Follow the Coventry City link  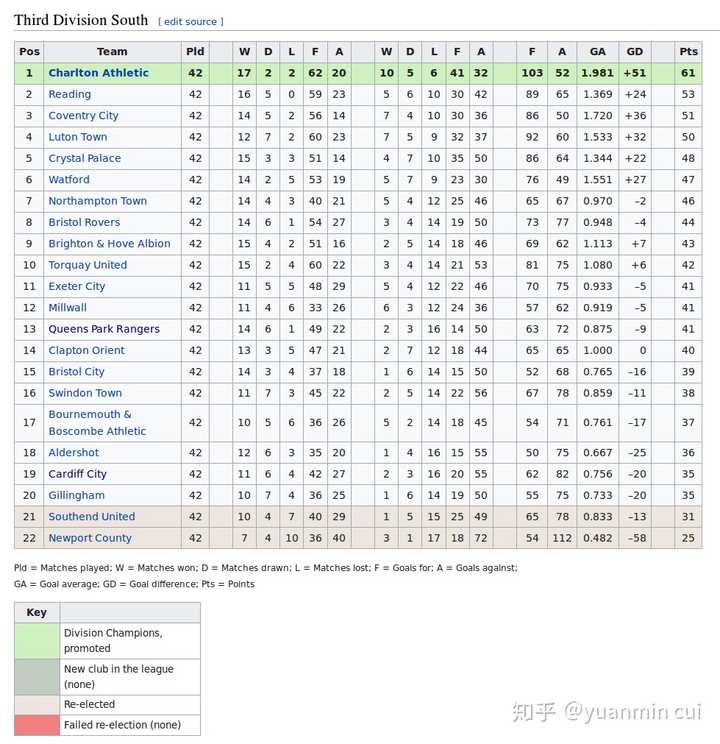[x=83, y=116]
